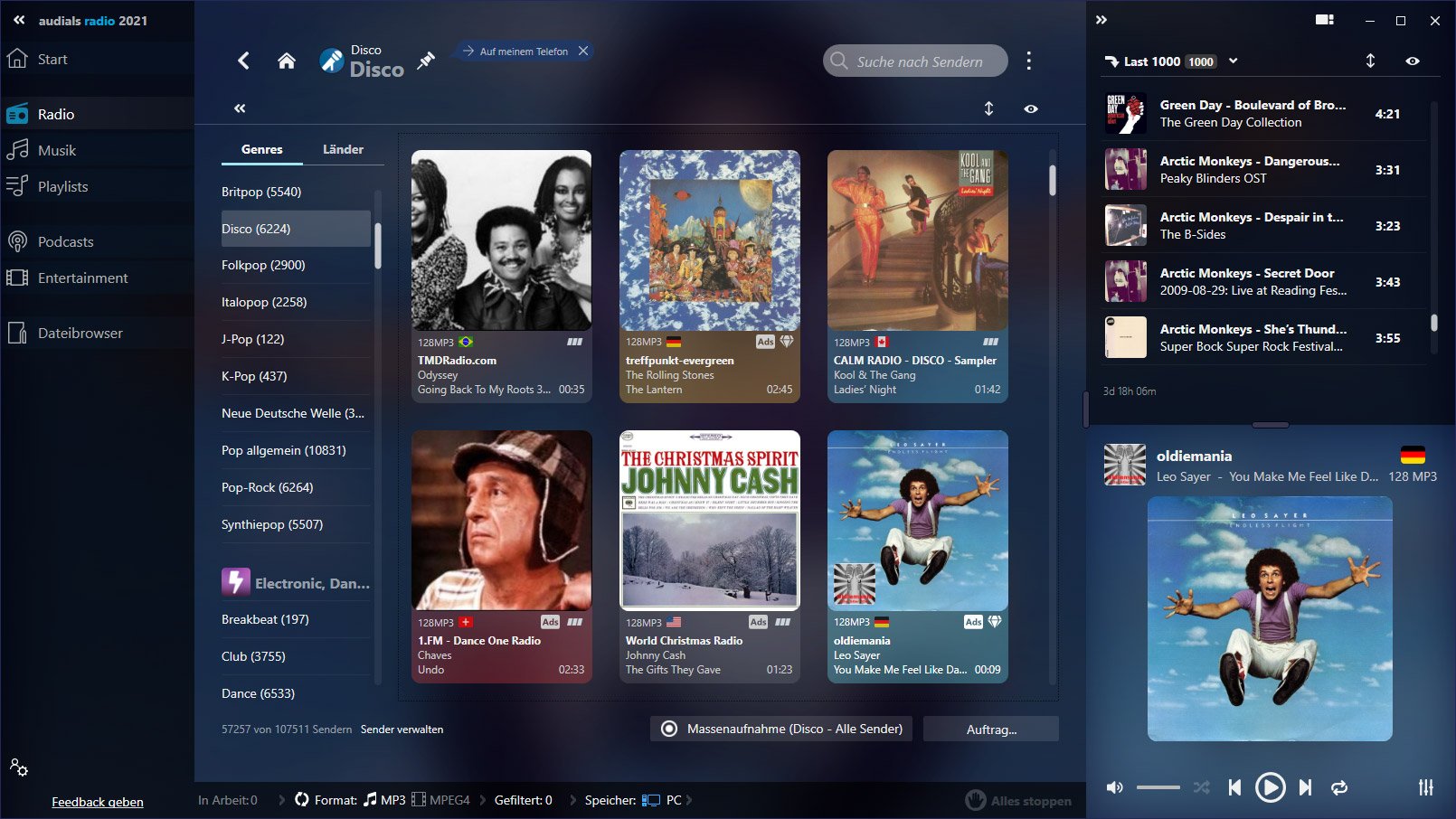Open the treffpunkt-evergreen station thumbnail
The height and width of the screenshot is (819, 1456).
tap(710, 240)
